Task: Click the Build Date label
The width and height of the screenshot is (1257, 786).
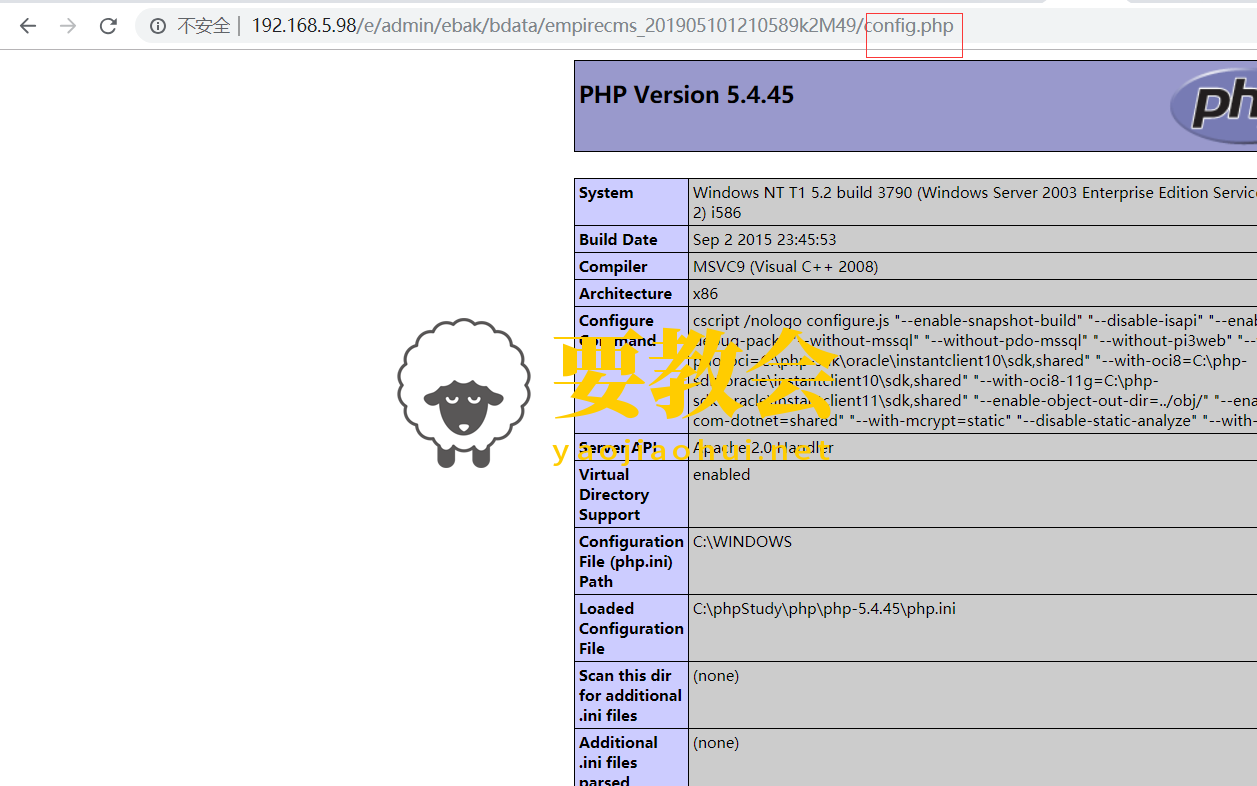Action: pos(618,240)
